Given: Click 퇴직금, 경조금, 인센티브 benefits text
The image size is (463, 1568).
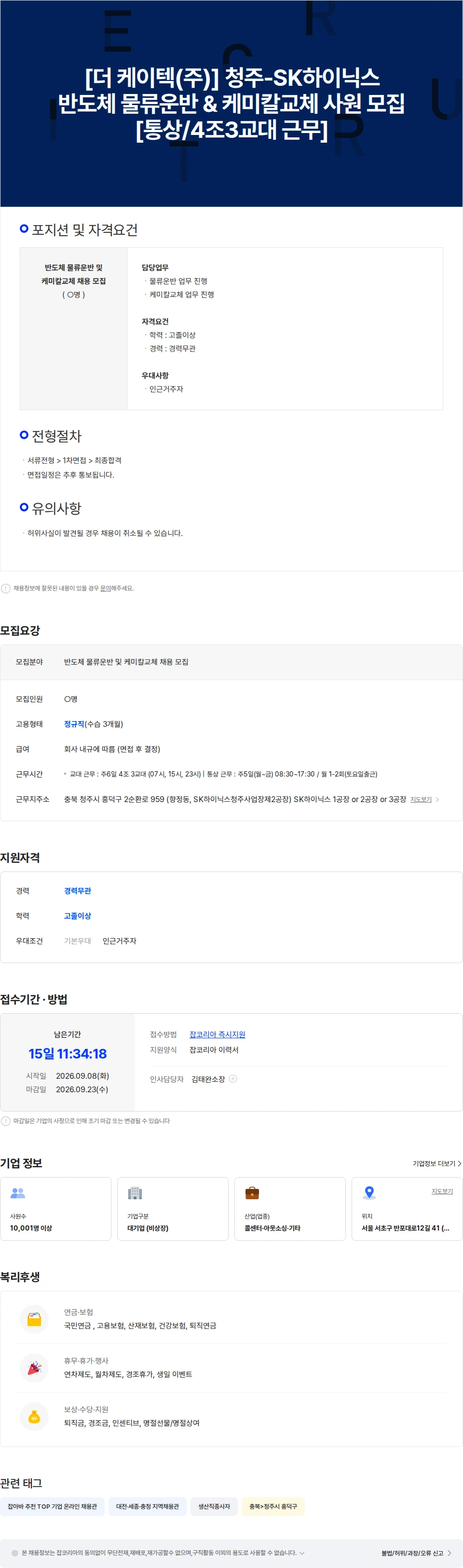Looking at the screenshot, I should pos(132,1422).
